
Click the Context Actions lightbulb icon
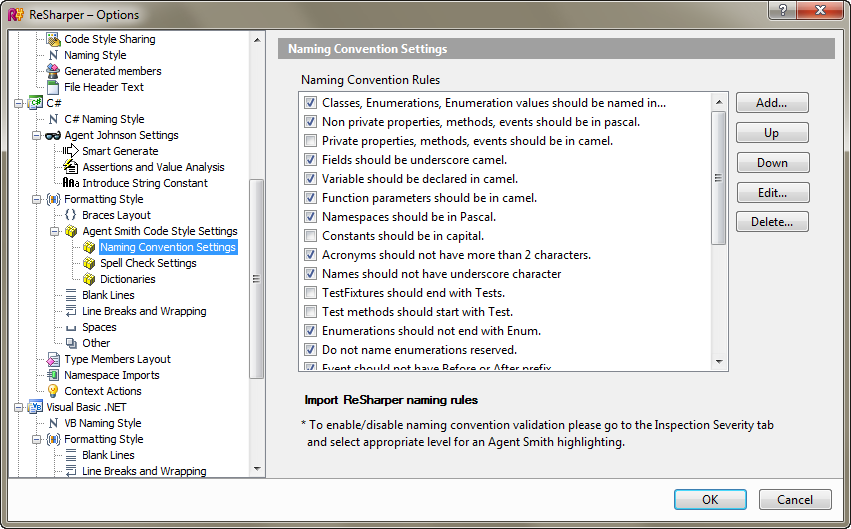(x=53, y=391)
